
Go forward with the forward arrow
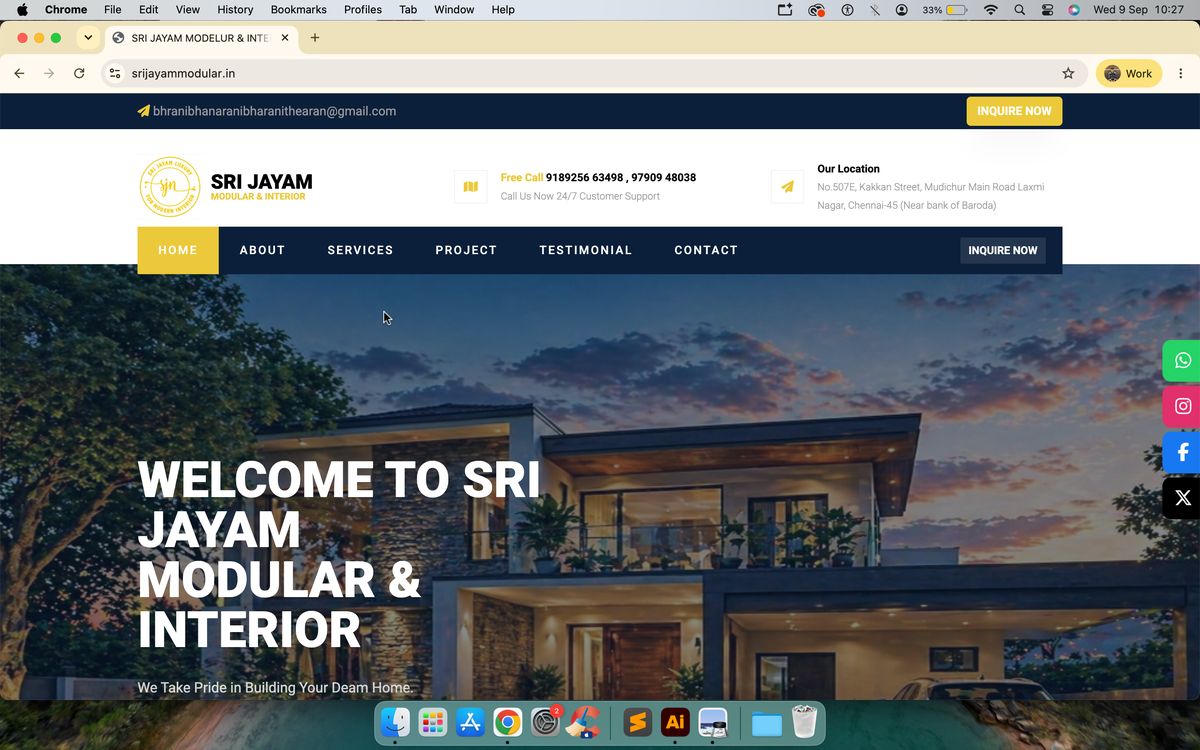click(x=48, y=73)
